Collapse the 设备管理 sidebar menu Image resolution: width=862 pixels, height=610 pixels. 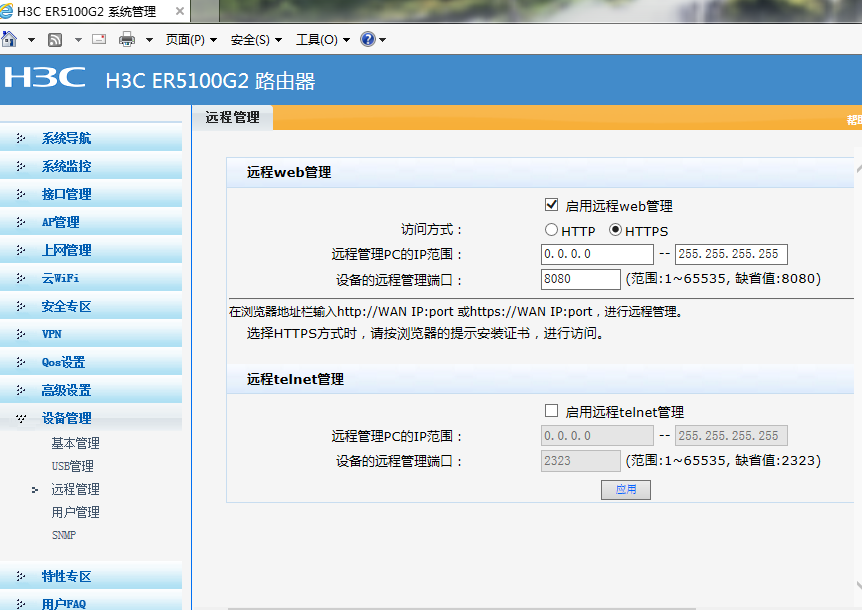91,418
